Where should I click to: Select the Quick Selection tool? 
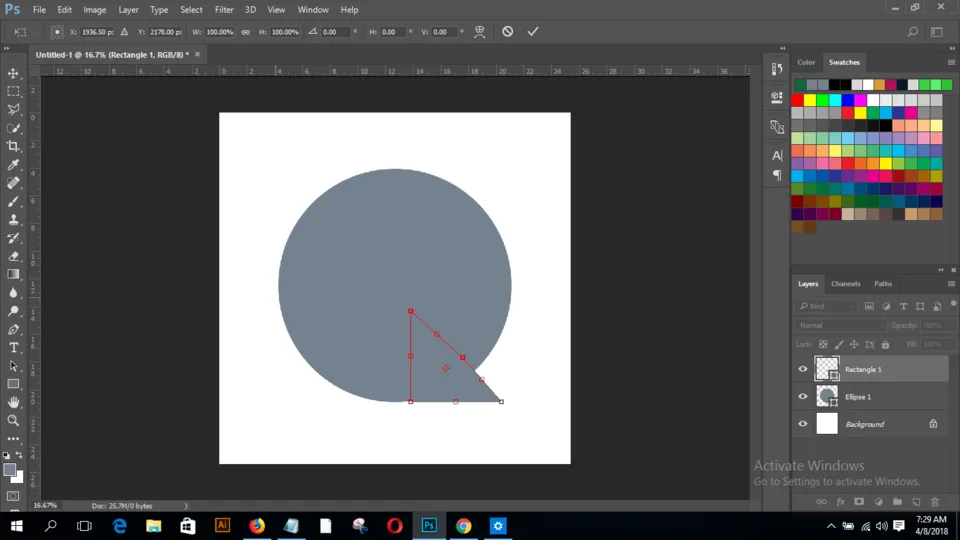coord(13,128)
